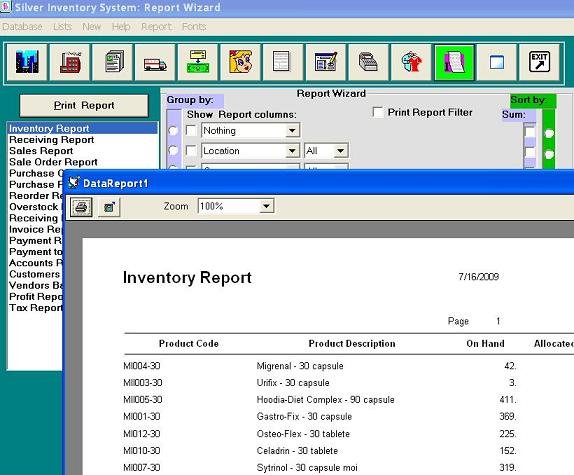The image size is (574, 475).
Task: Click the Silver Inventory System title icon
Action: tap(5, 7)
